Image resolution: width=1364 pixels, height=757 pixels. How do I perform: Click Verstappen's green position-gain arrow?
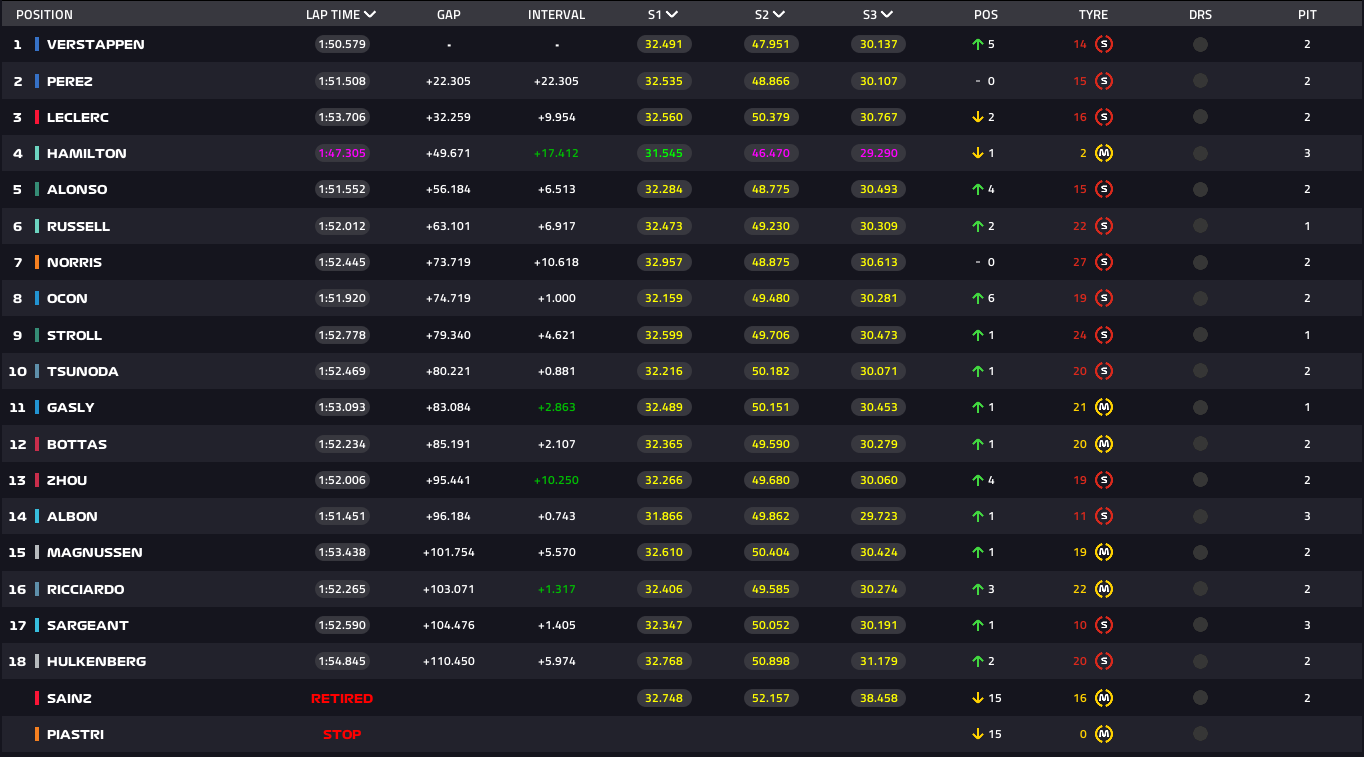pos(977,44)
